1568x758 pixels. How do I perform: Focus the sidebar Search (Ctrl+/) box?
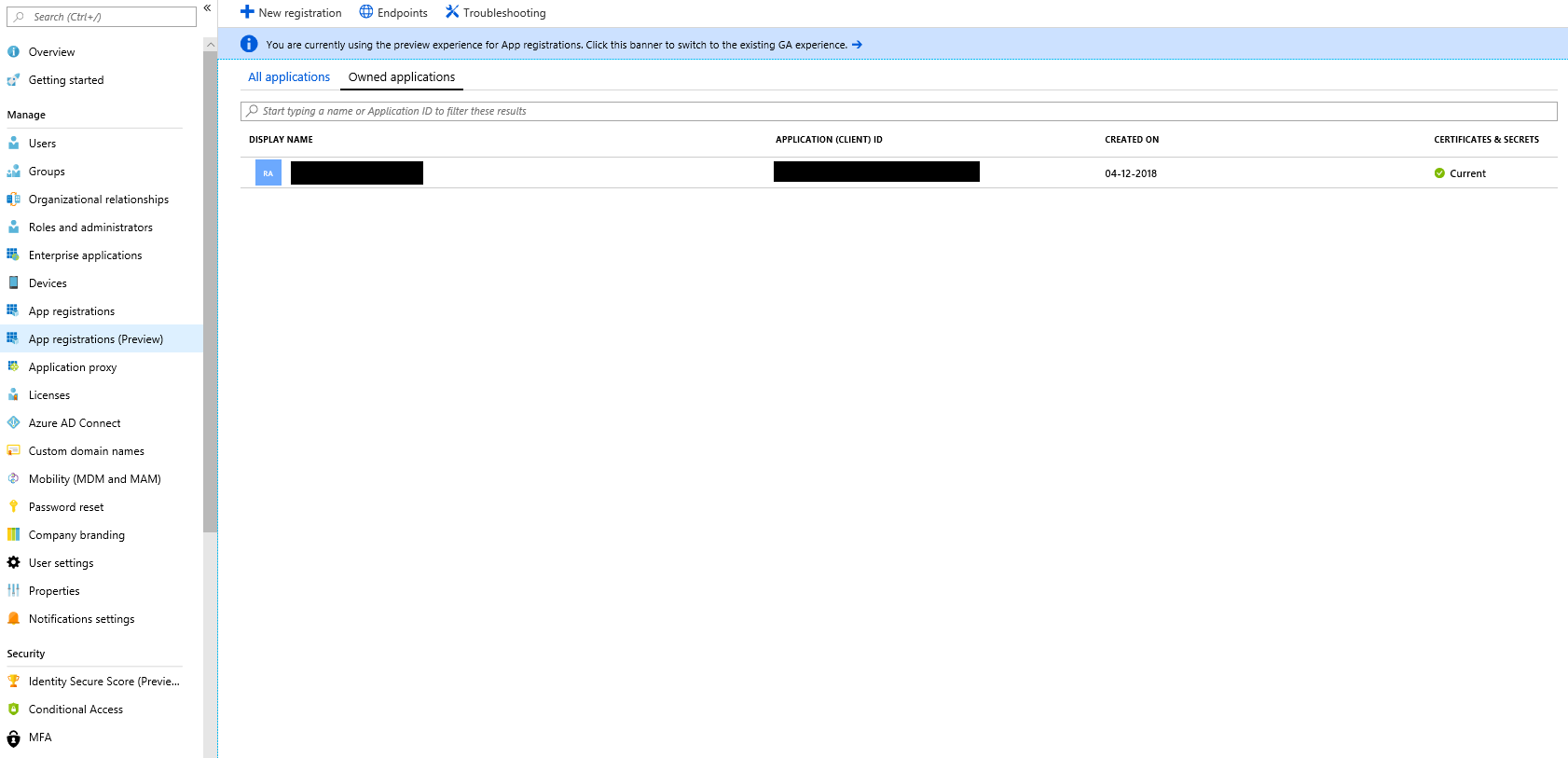pos(102,17)
